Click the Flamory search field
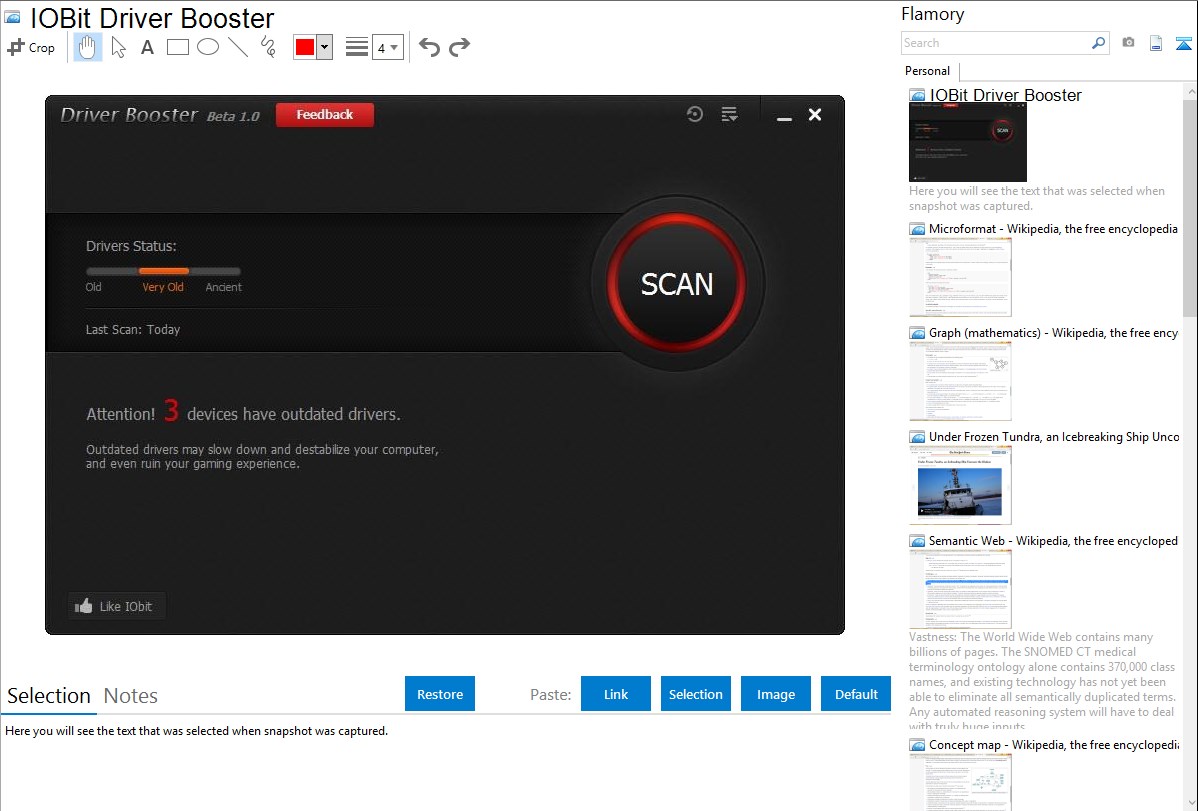The width and height of the screenshot is (1198, 811). pyautogui.click(x=996, y=43)
